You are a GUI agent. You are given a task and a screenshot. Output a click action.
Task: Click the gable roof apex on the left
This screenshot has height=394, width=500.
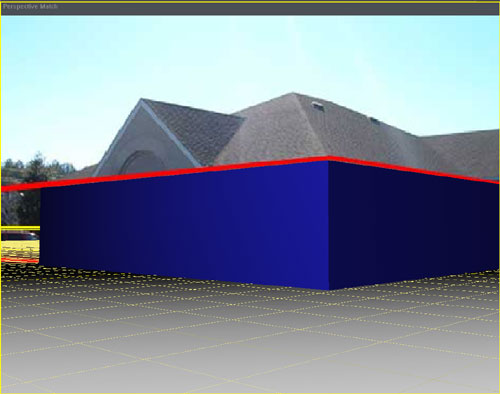tap(141, 99)
